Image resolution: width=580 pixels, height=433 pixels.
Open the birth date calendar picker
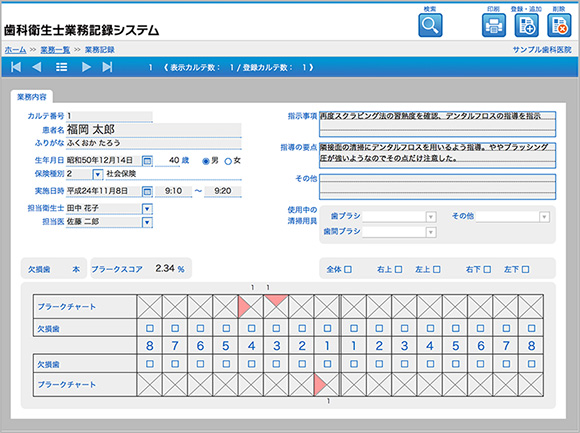point(147,161)
